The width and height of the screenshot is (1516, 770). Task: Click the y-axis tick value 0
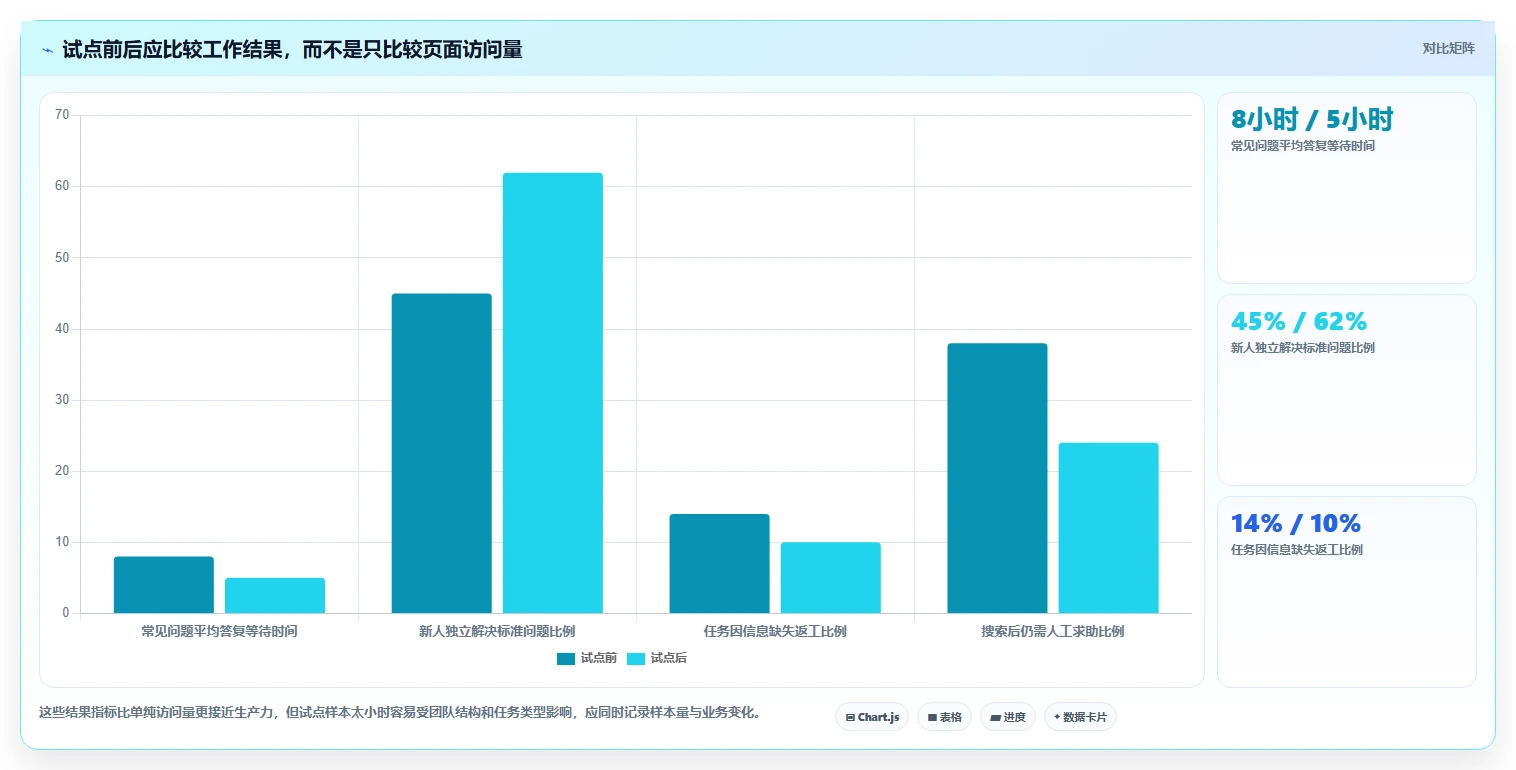click(66, 613)
